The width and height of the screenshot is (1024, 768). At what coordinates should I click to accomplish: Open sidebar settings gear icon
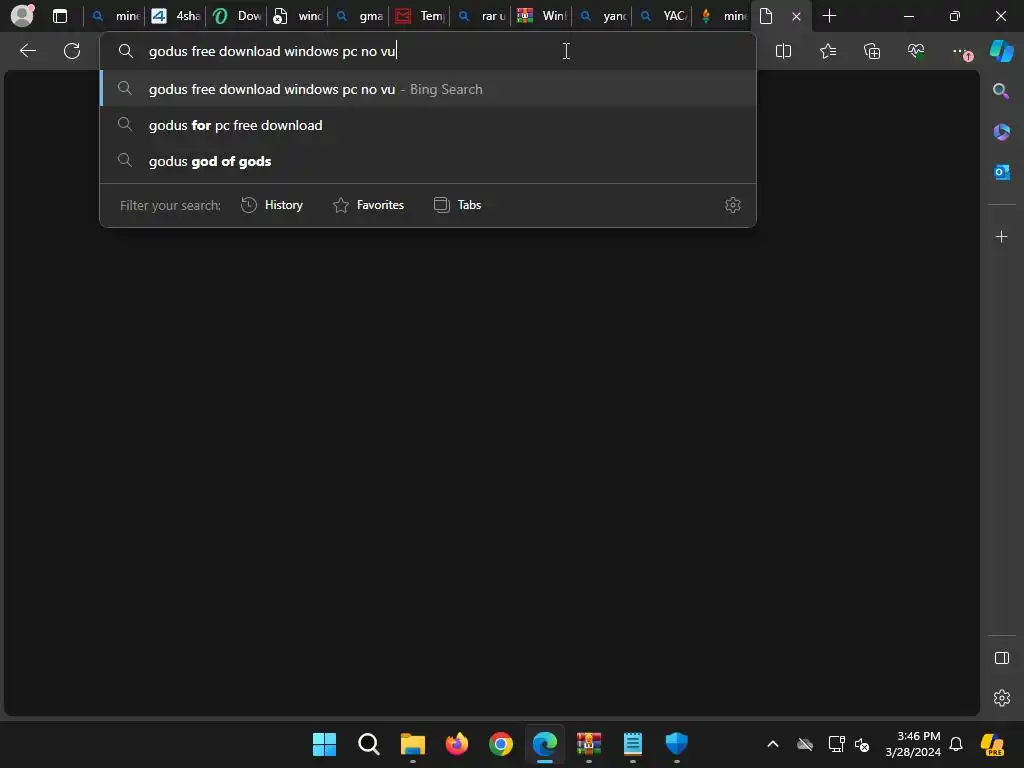1001,698
